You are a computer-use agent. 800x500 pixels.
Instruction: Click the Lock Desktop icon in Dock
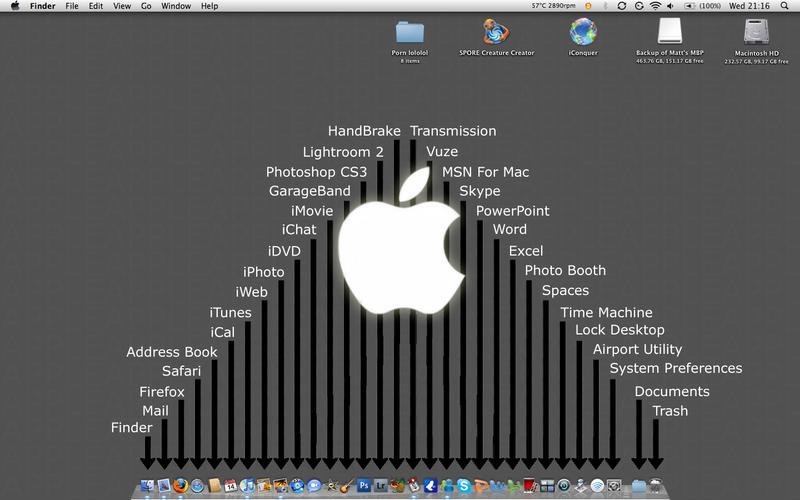[x=580, y=485]
